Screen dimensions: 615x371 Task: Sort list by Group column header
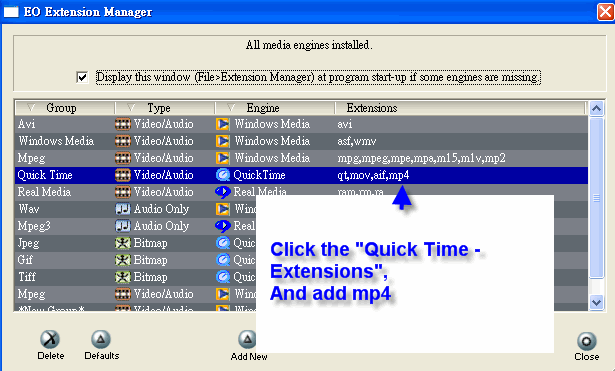click(x=65, y=108)
